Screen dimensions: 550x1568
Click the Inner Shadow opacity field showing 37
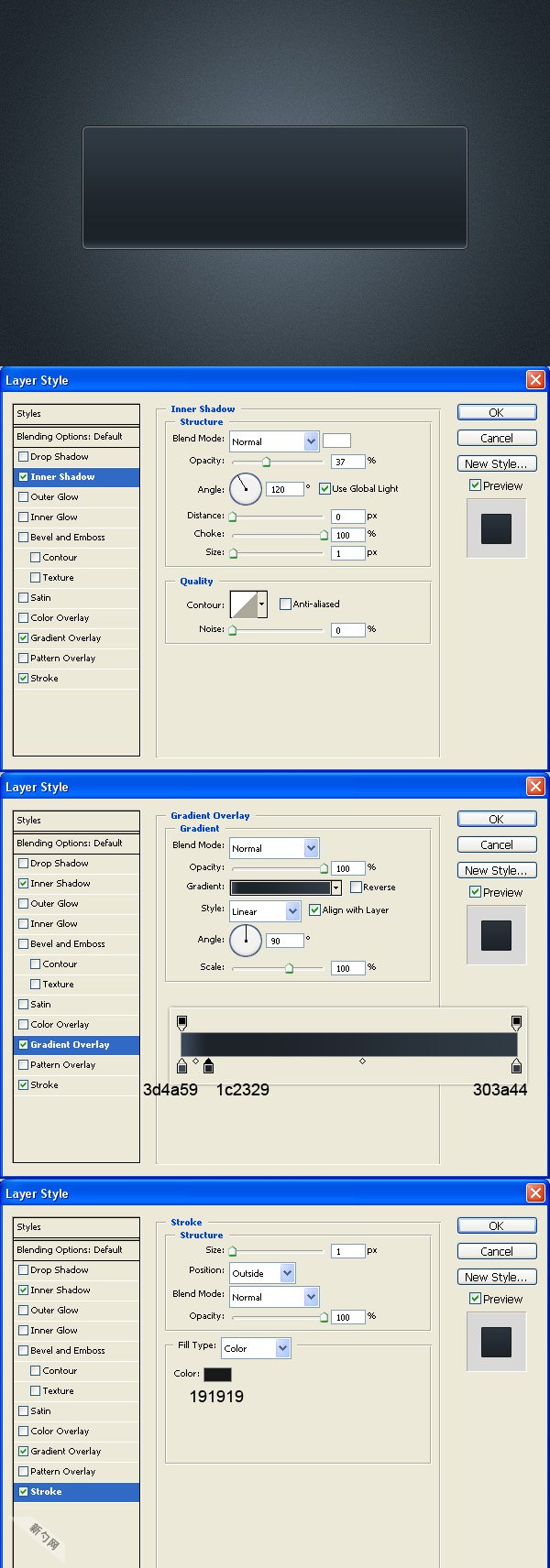pyautogui.click(x=347, y=462)
